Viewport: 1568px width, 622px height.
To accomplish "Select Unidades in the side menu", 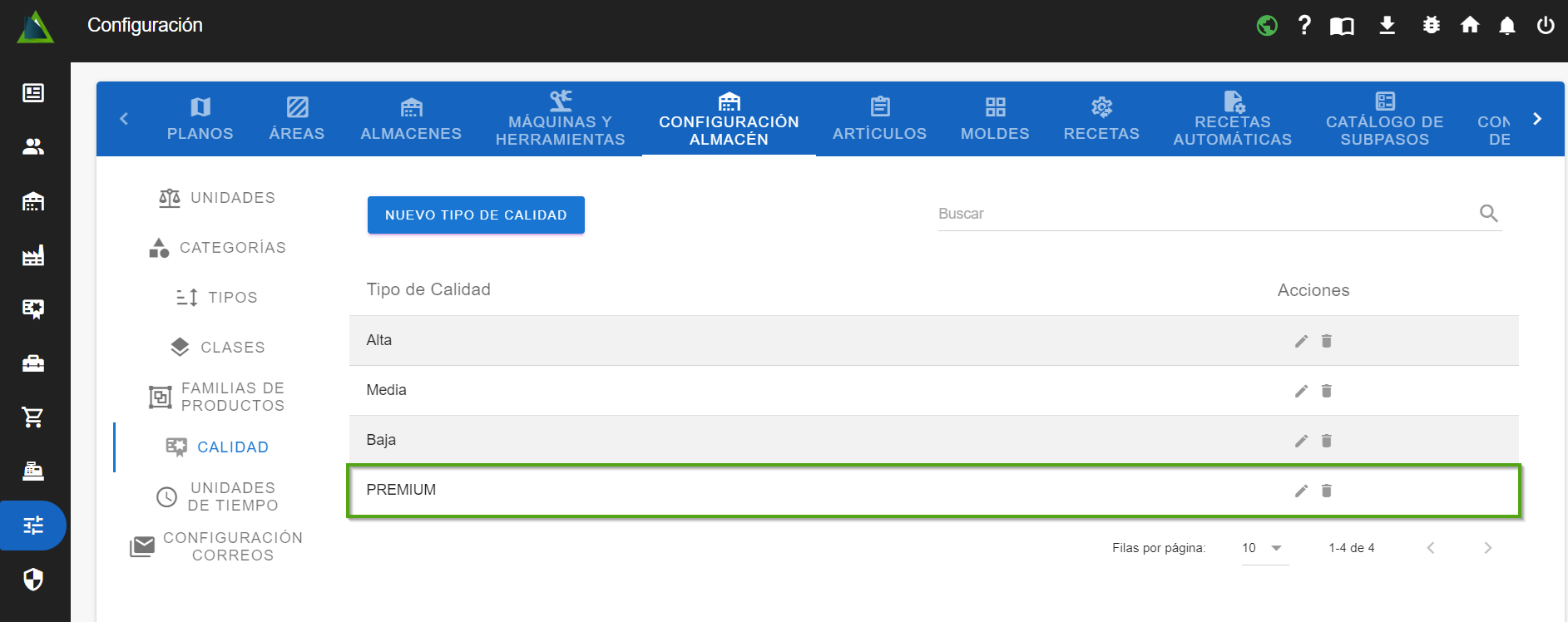I will tap(217, 198).
